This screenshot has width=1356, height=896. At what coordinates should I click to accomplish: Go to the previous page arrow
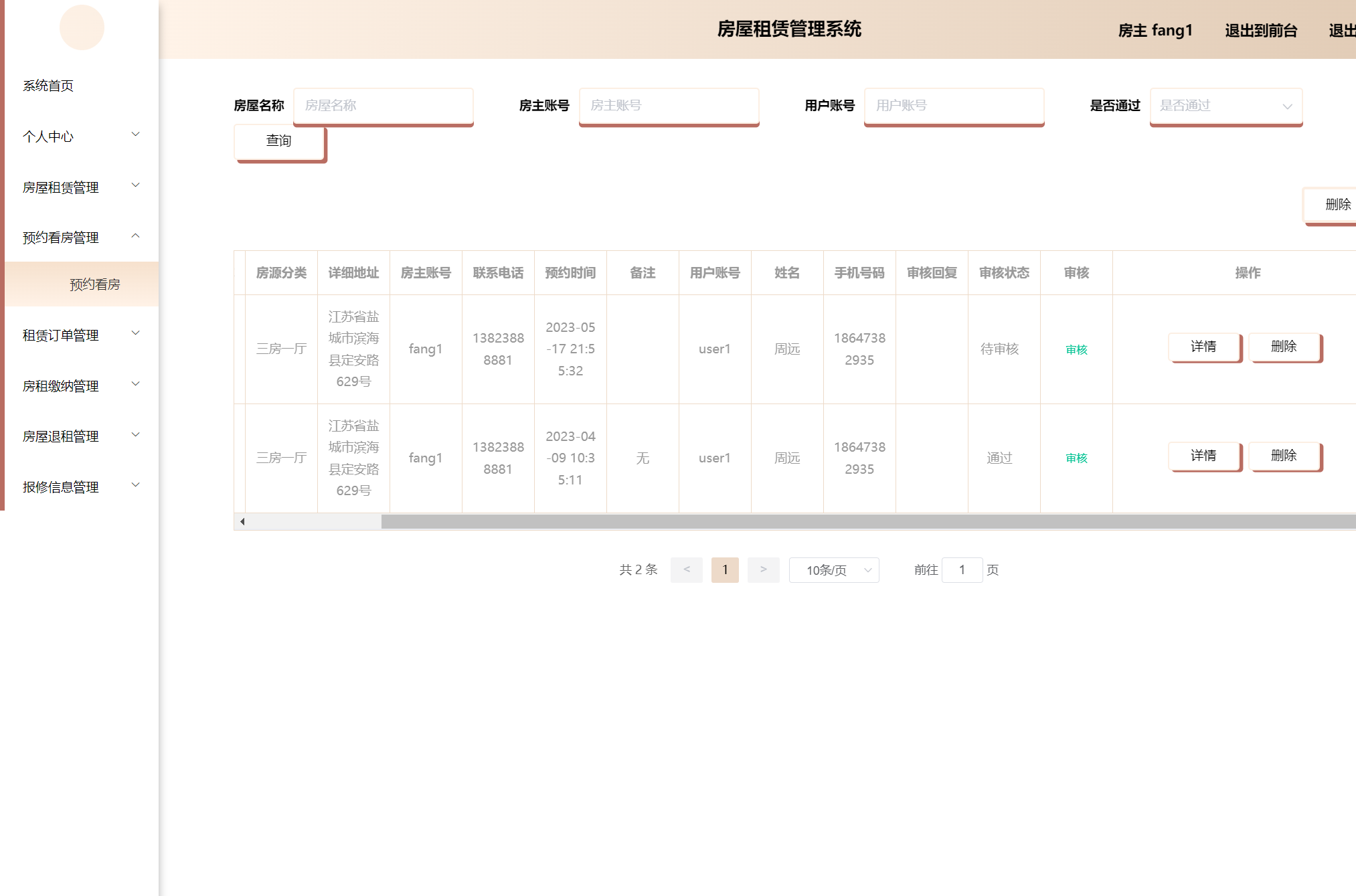(686, 570)
